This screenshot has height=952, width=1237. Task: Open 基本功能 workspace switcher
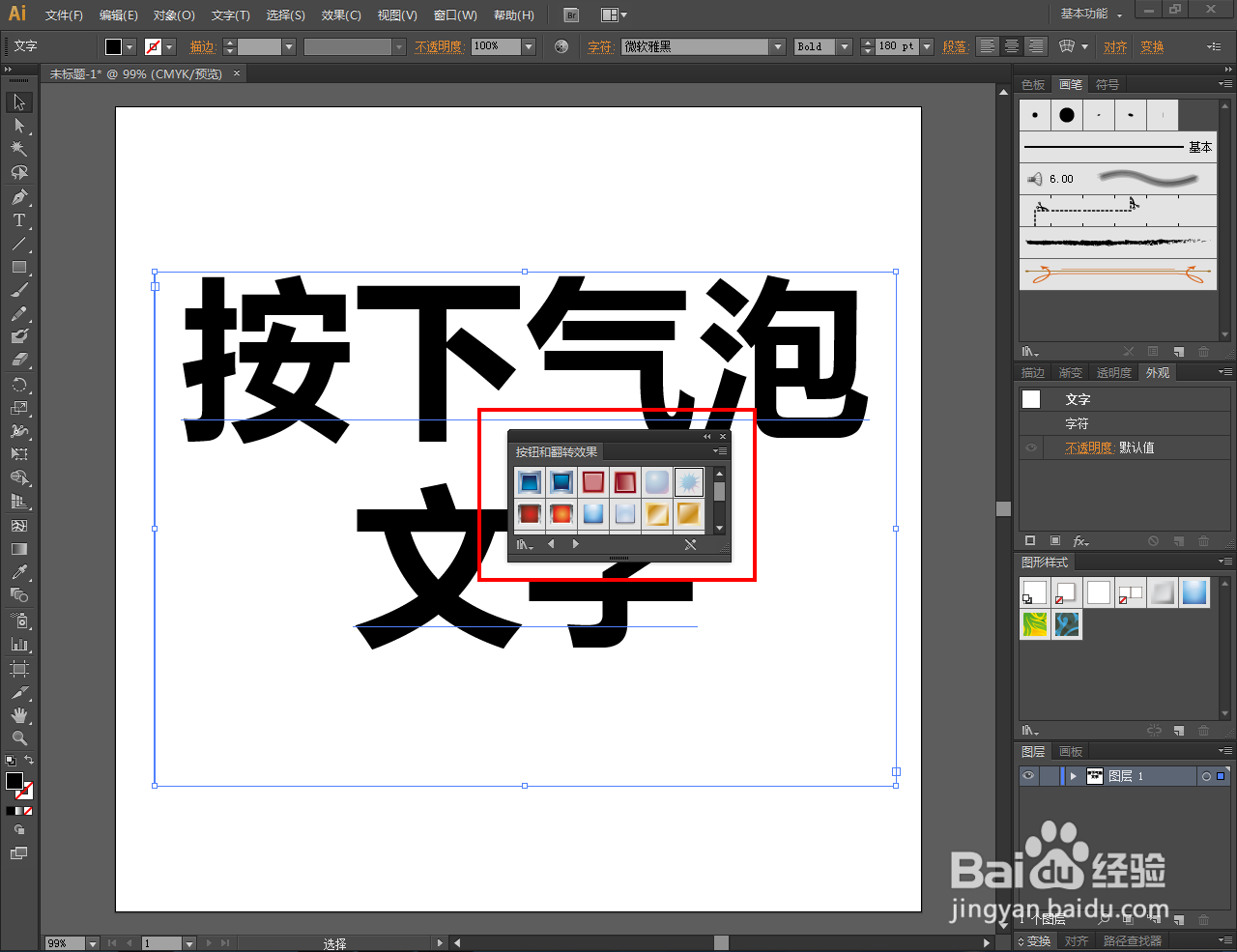[1091, 14]
